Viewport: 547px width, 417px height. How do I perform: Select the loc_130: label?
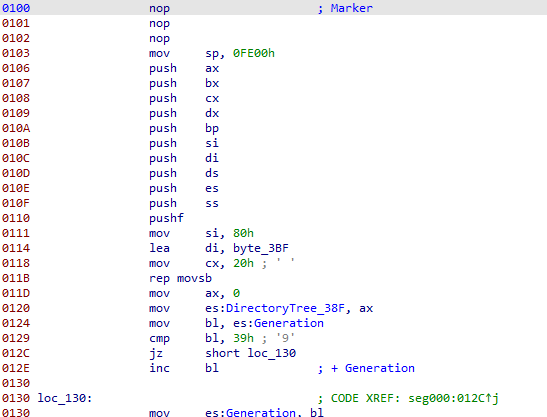tap(65, 398)
